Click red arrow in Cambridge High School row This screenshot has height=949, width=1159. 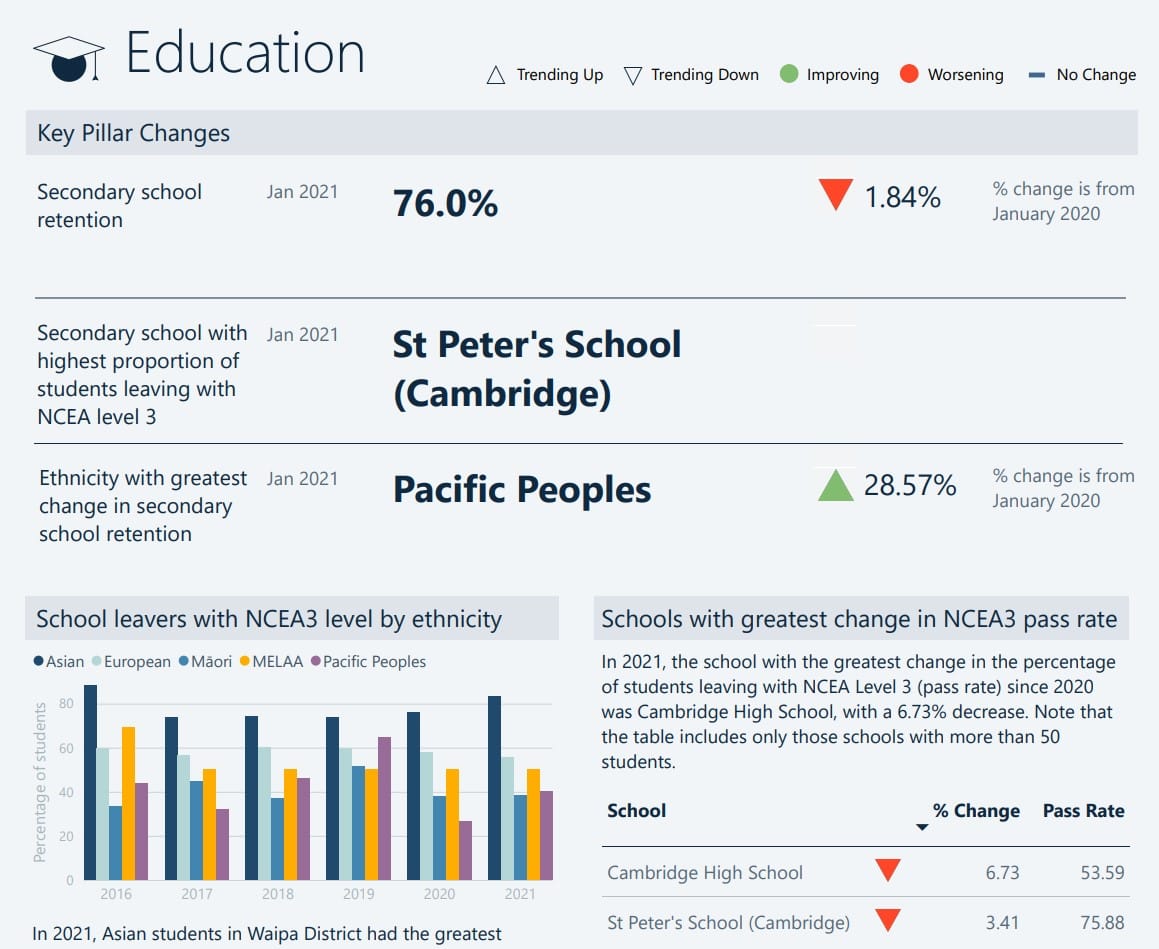[887, 871]
